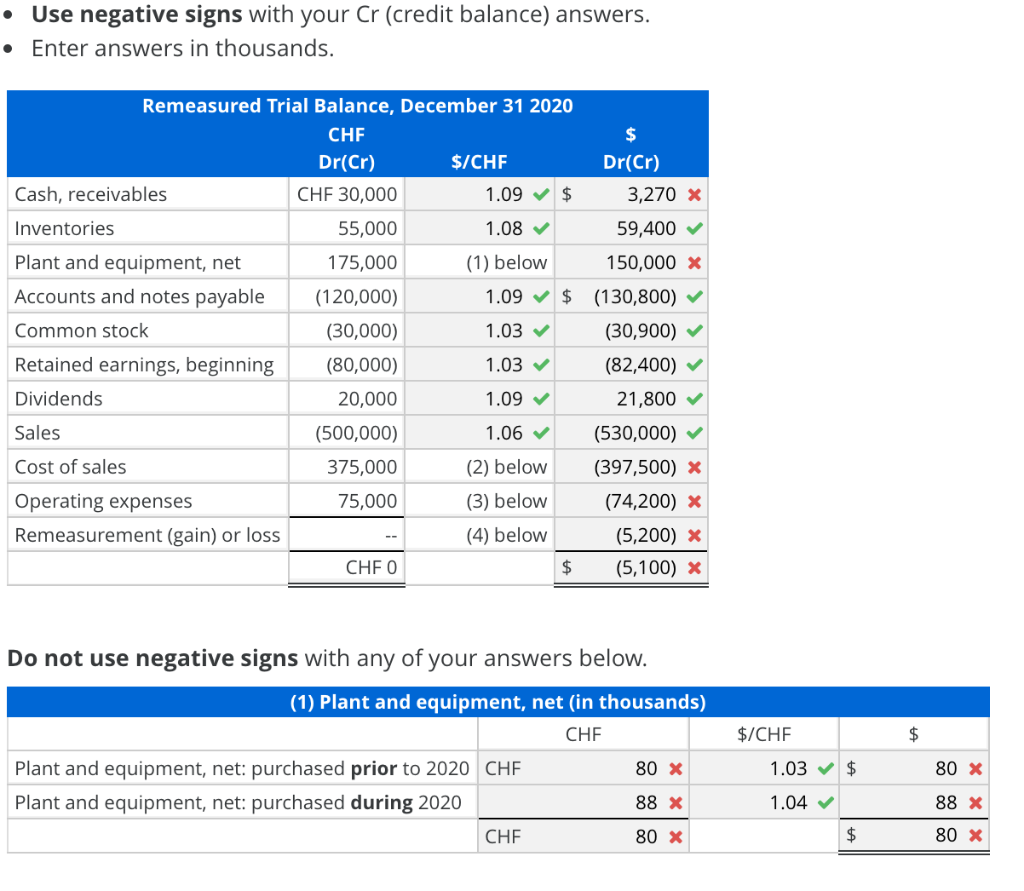Screen dimensions: 1024x891
Task: Click the red X beside Plant and equipment 150,000
Action: [695, 262]
